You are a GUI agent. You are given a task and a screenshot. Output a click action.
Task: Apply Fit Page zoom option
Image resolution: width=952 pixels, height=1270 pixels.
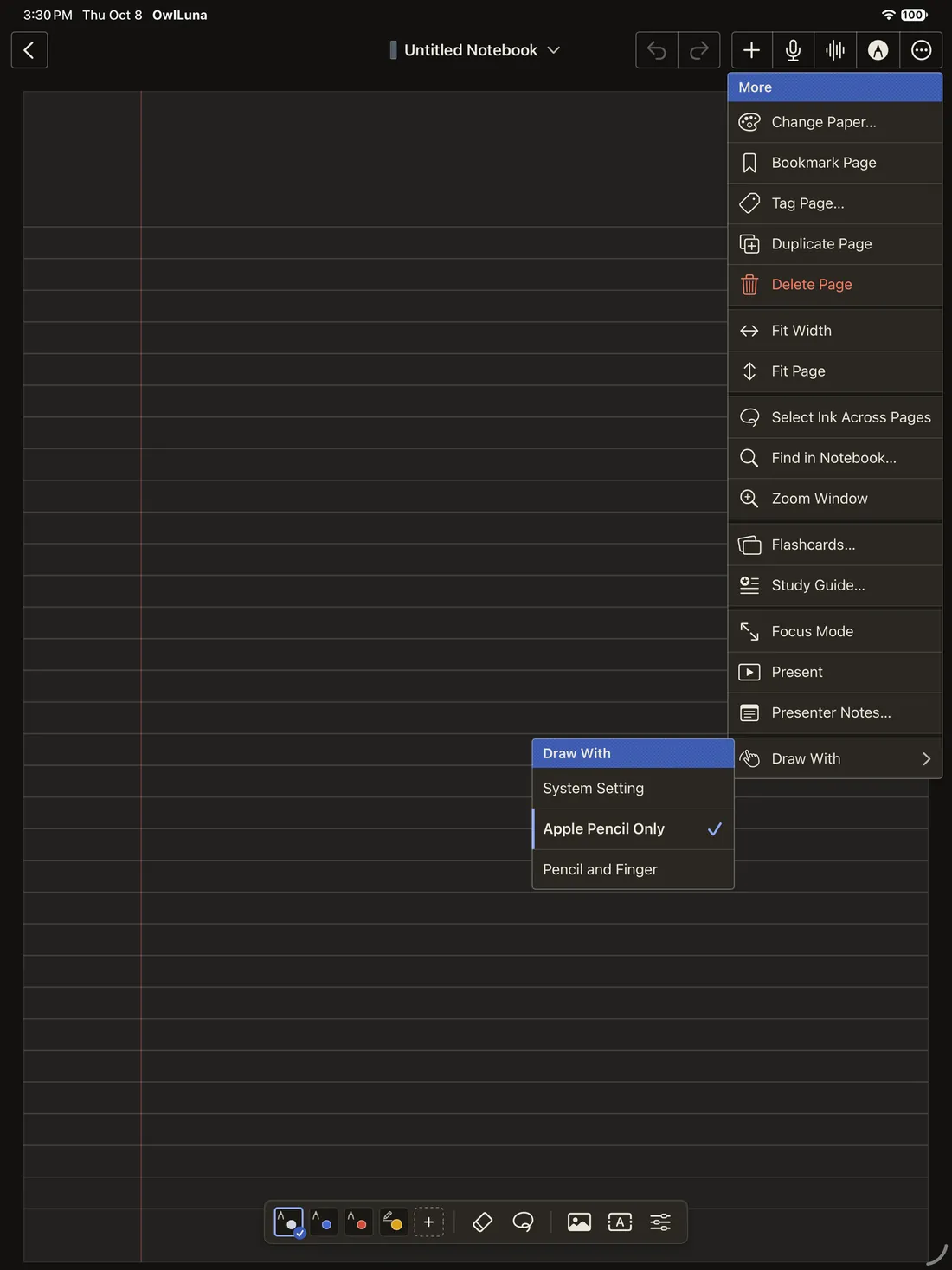click(x=834, y=371)
